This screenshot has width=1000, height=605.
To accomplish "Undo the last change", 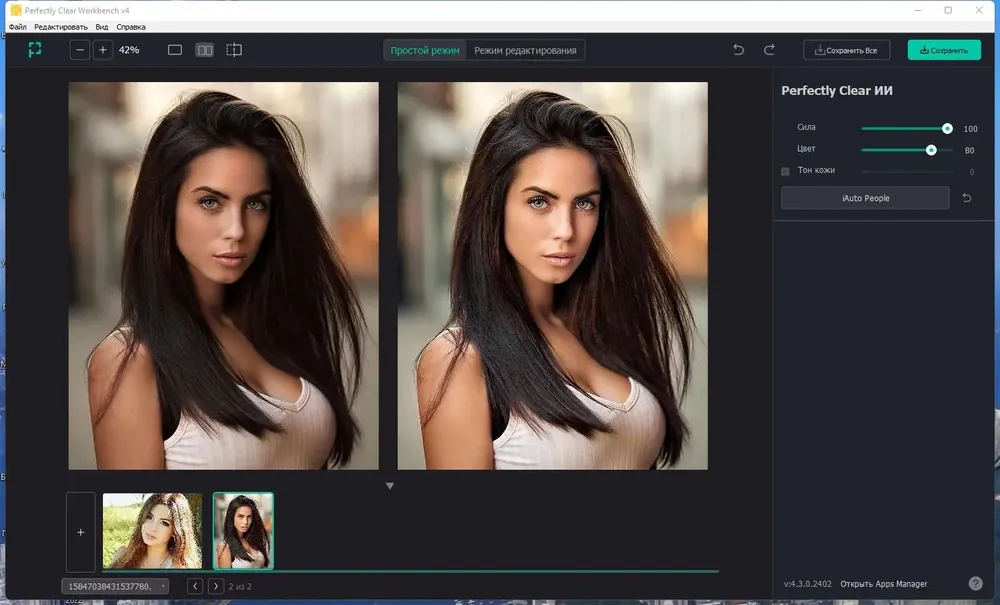I will point(739,50).
